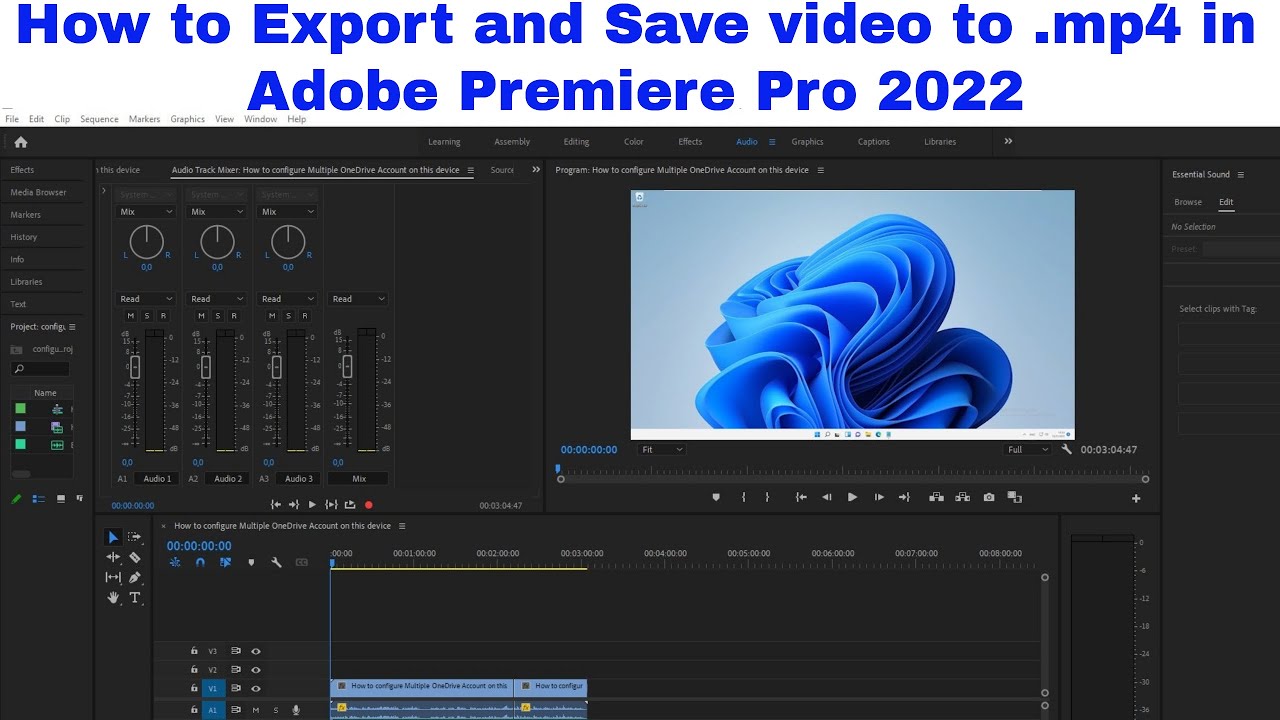Step forward one frame in Program Monitor
1280x720 pixels.
point(879,497)
